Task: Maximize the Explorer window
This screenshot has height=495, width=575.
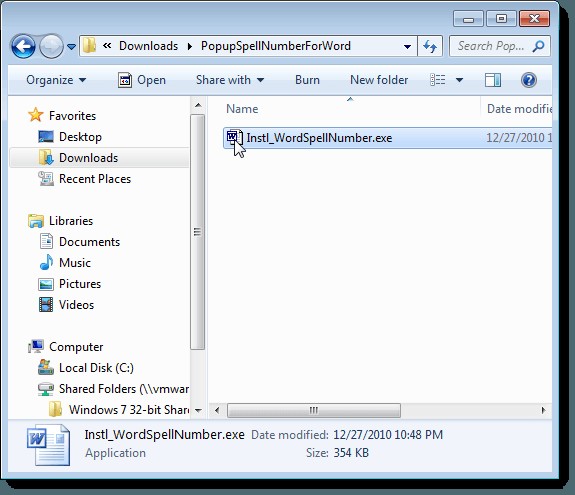Action: [501, 19]
